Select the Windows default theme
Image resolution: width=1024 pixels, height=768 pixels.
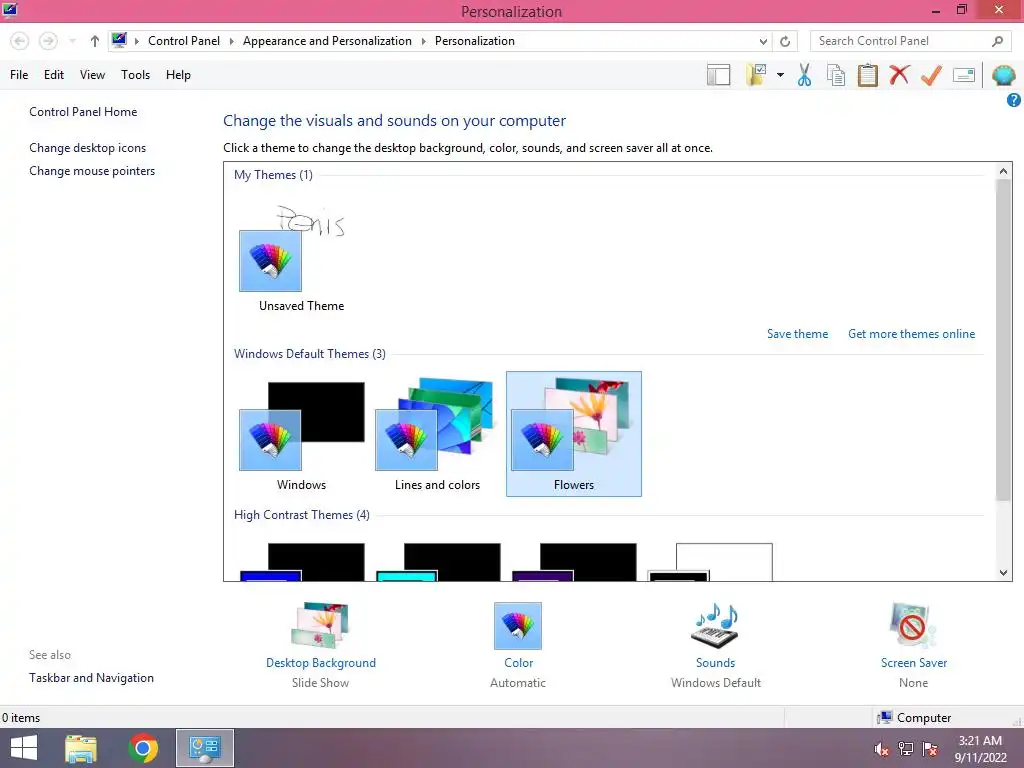(301, 436)
